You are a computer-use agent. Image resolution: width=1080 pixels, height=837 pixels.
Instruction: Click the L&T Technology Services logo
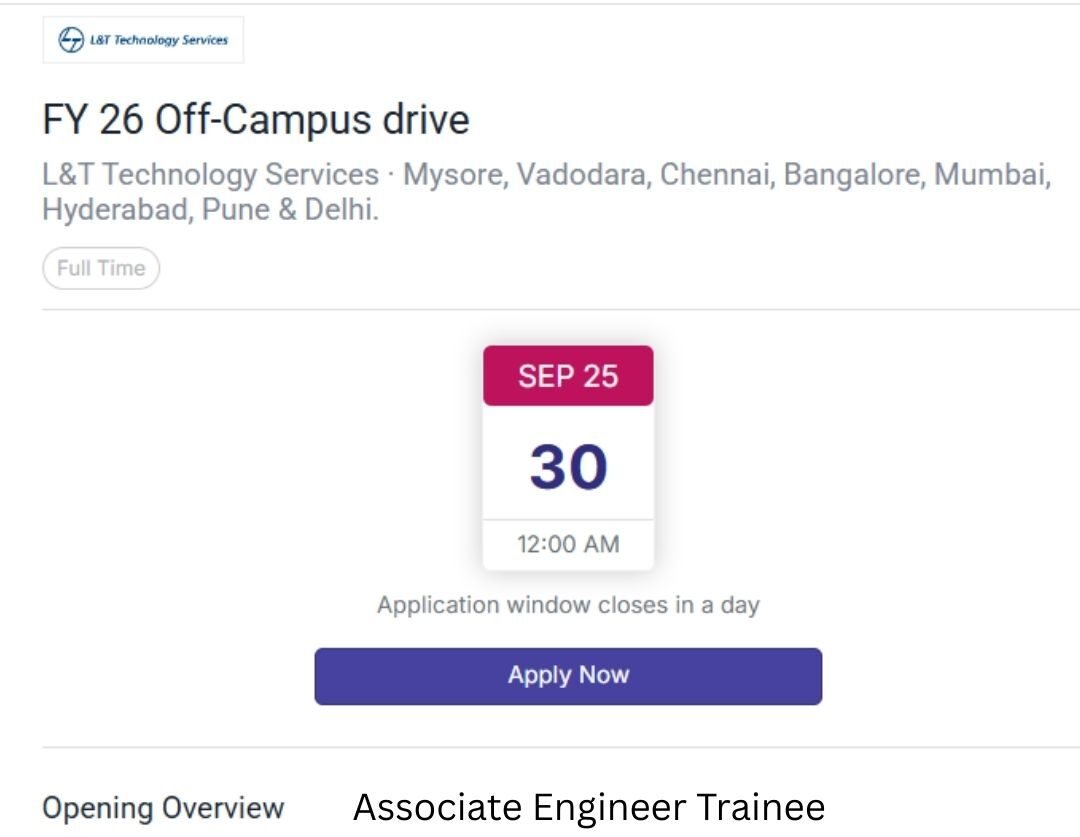[x=143, y=40]
